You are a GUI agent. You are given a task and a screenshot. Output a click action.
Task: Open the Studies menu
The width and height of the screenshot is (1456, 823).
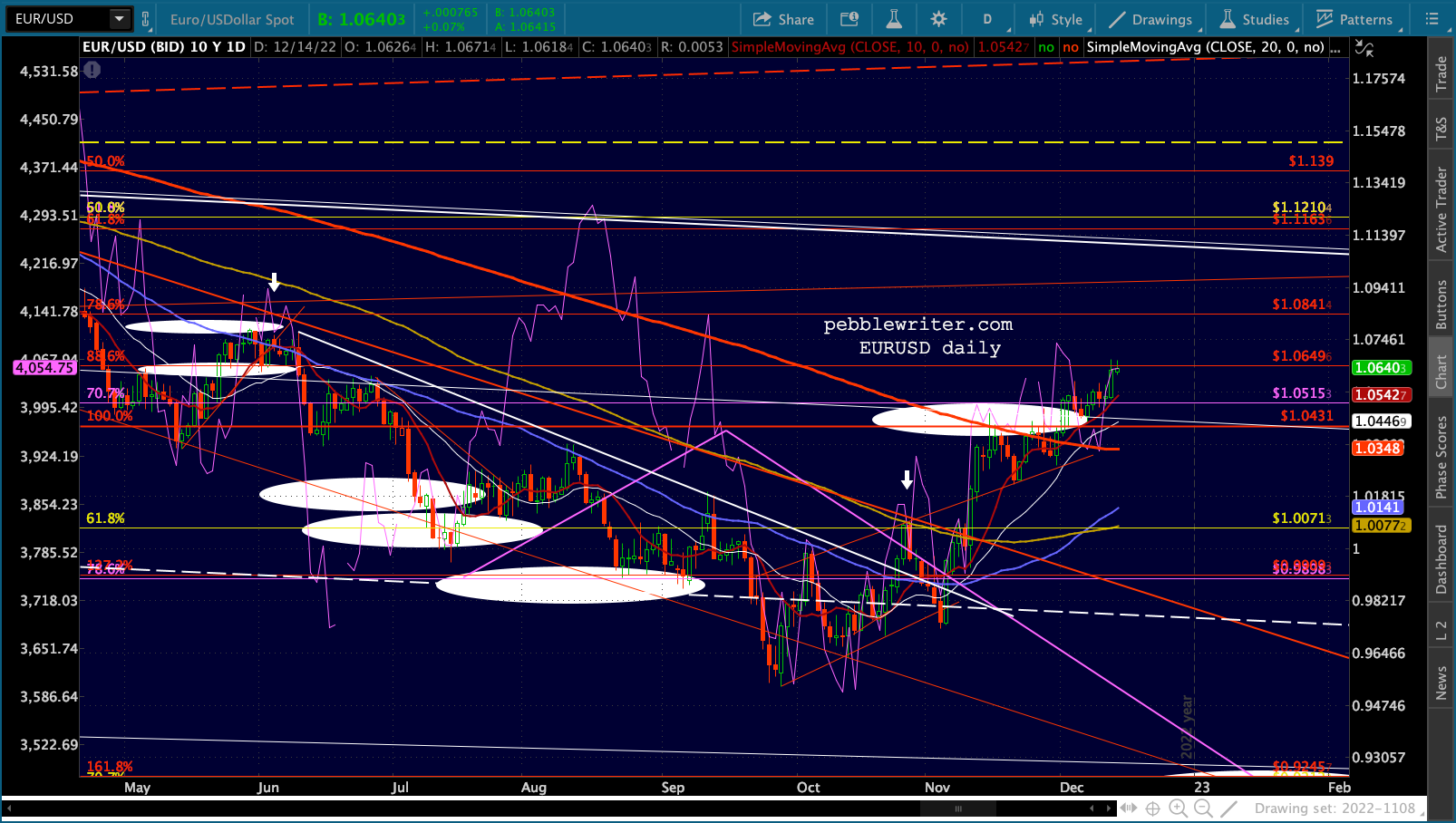click(1255, 19)
